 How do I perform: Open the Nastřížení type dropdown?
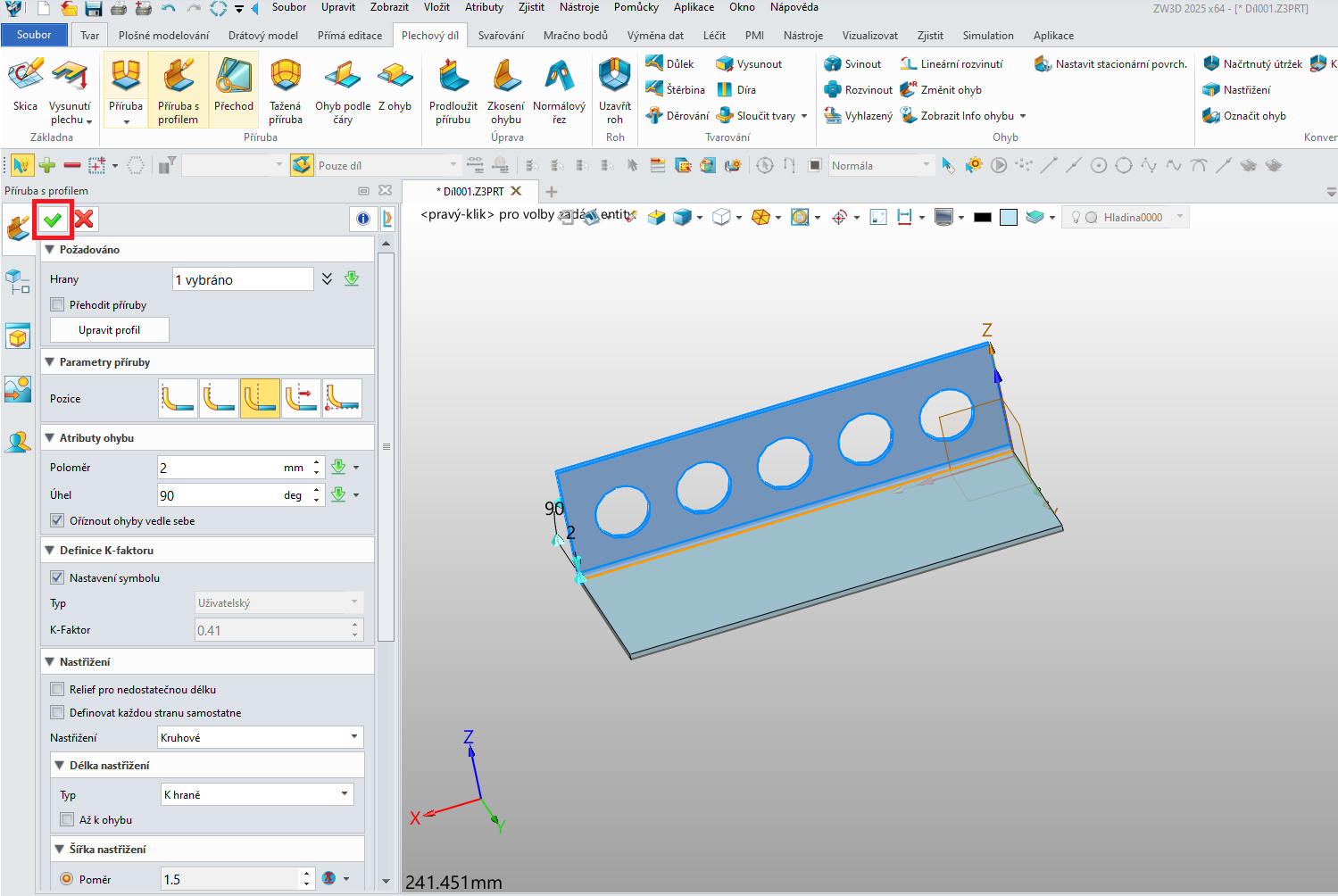pyautogui.click(x=260, y=737)
